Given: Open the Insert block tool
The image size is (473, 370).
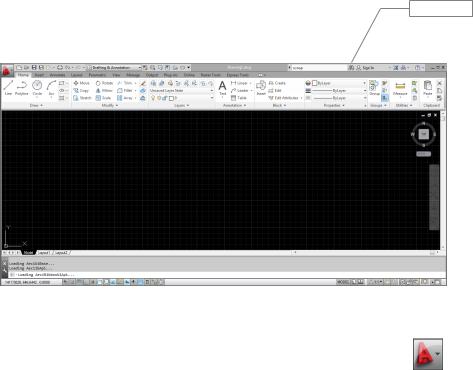Looking at the screenshot, I should 261,88.
